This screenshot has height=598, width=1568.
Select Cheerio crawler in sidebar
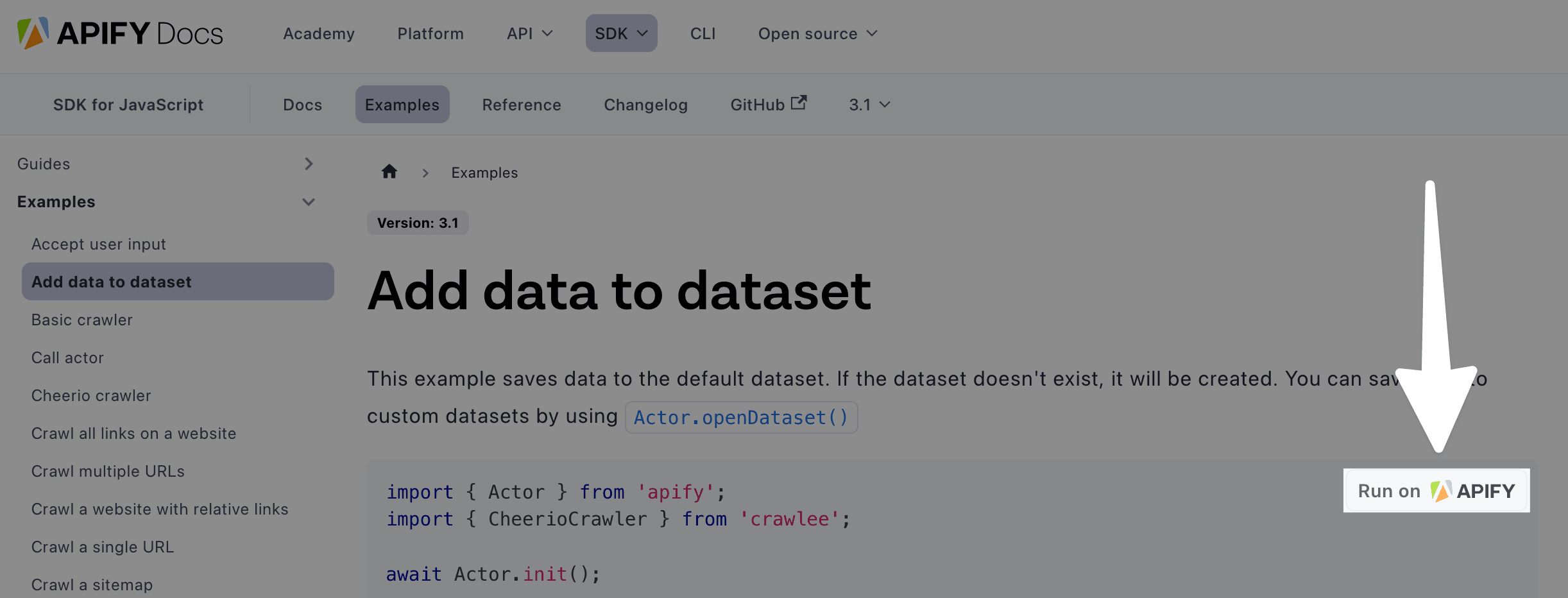[91, 396]
